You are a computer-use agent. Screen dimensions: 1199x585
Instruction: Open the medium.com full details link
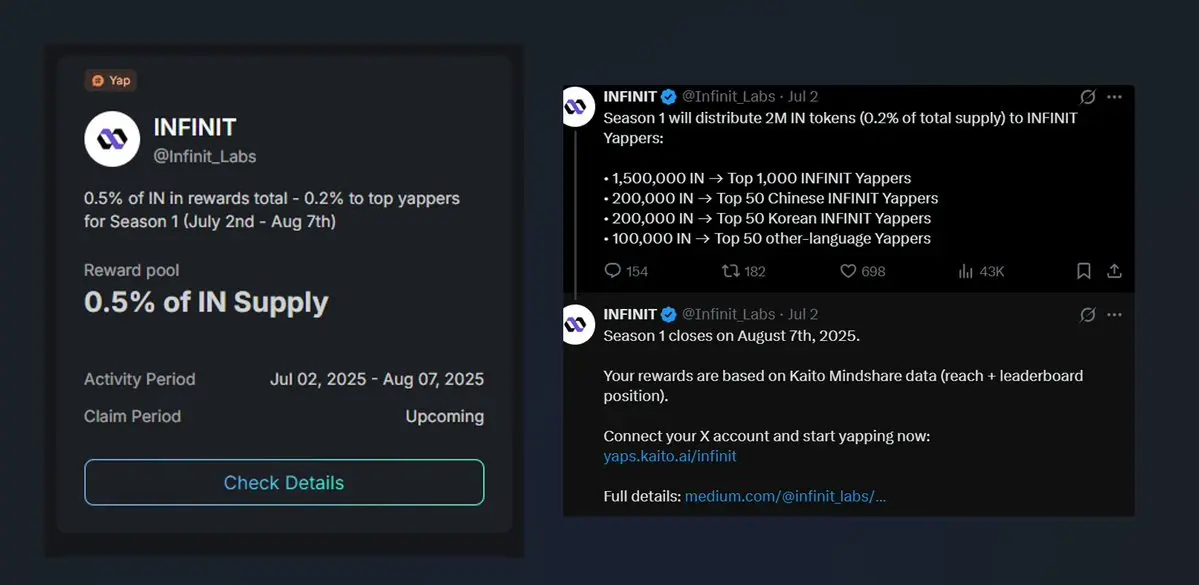click(x=785, y=496)
